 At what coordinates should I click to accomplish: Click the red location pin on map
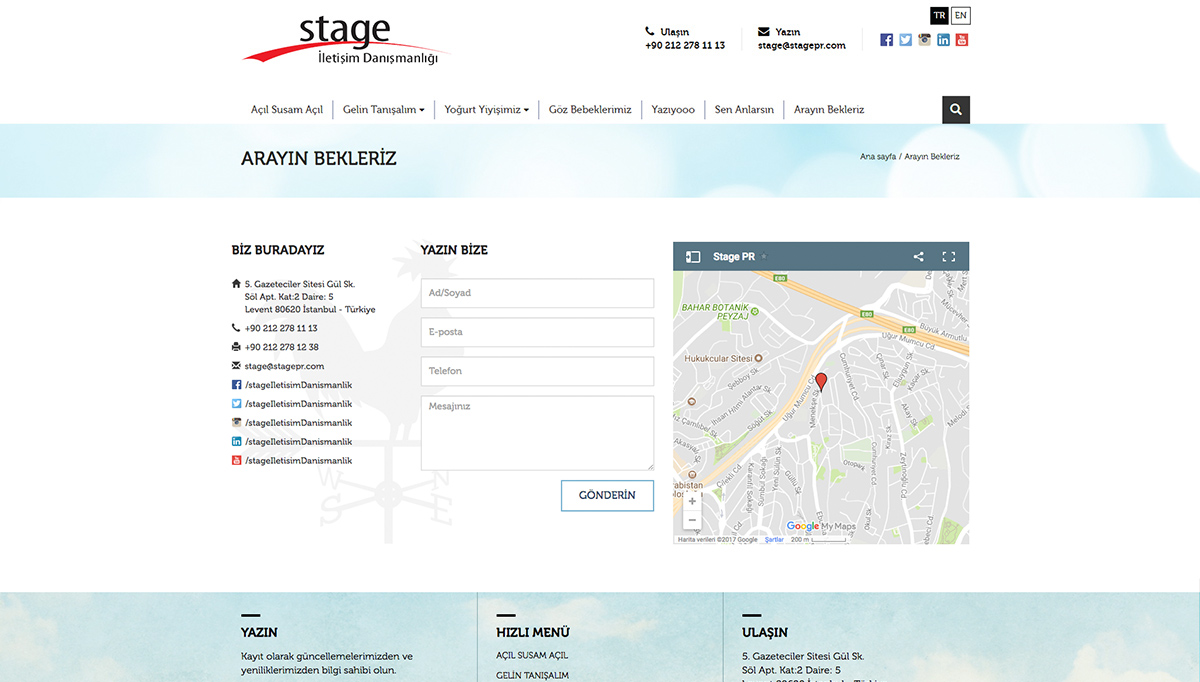coord(821,381)
